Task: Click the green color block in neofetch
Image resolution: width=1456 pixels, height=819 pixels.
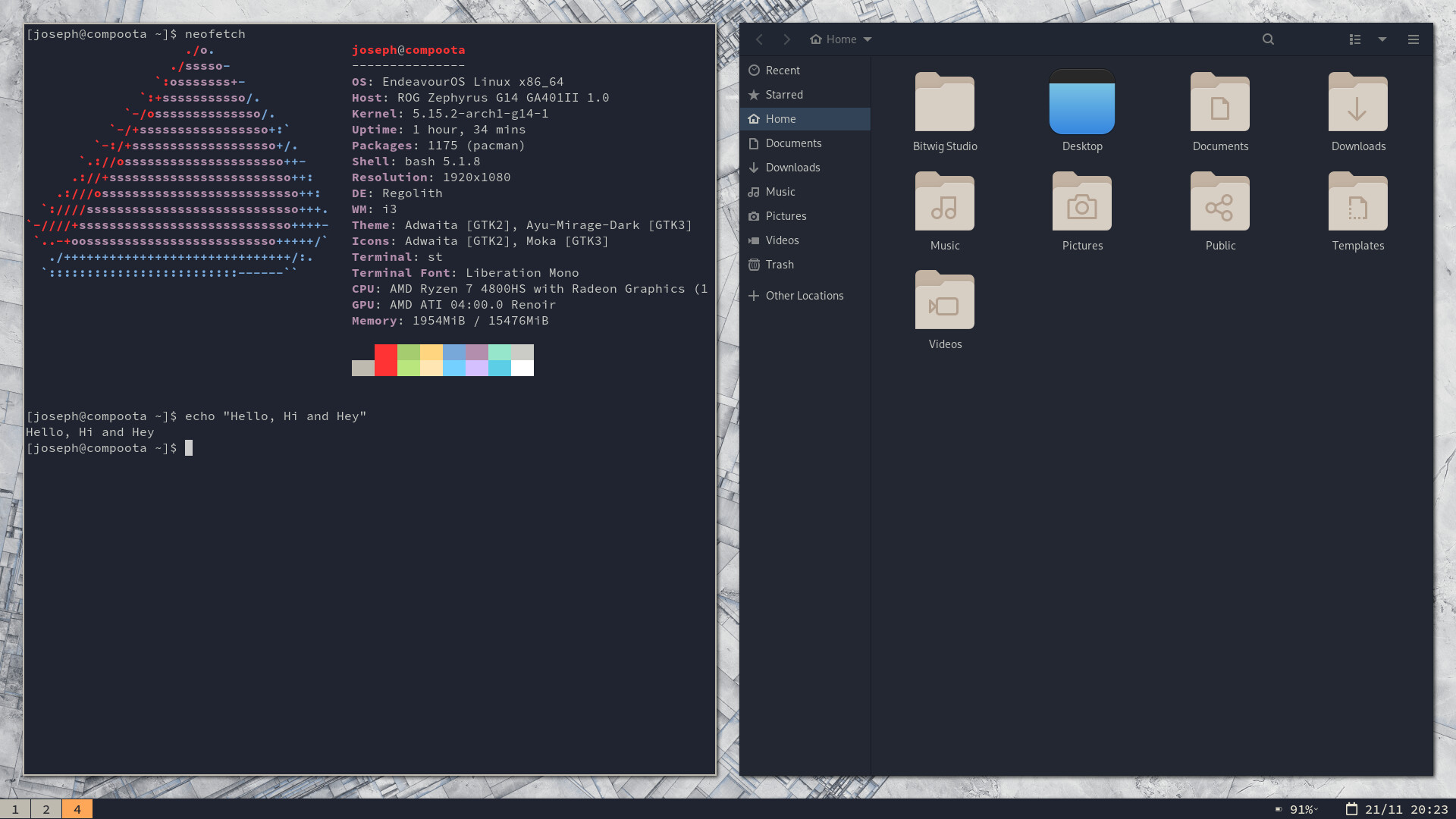Action: tap(409, 360)
